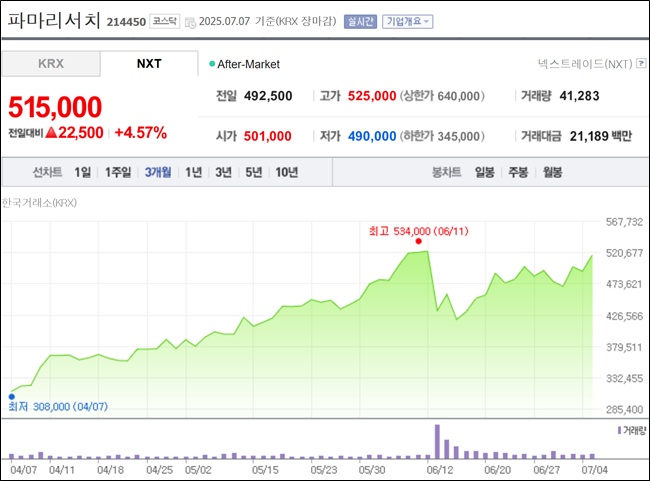Click current price 515,000
This screenshot has height=481, width=650.
click(x=55, y=107)
